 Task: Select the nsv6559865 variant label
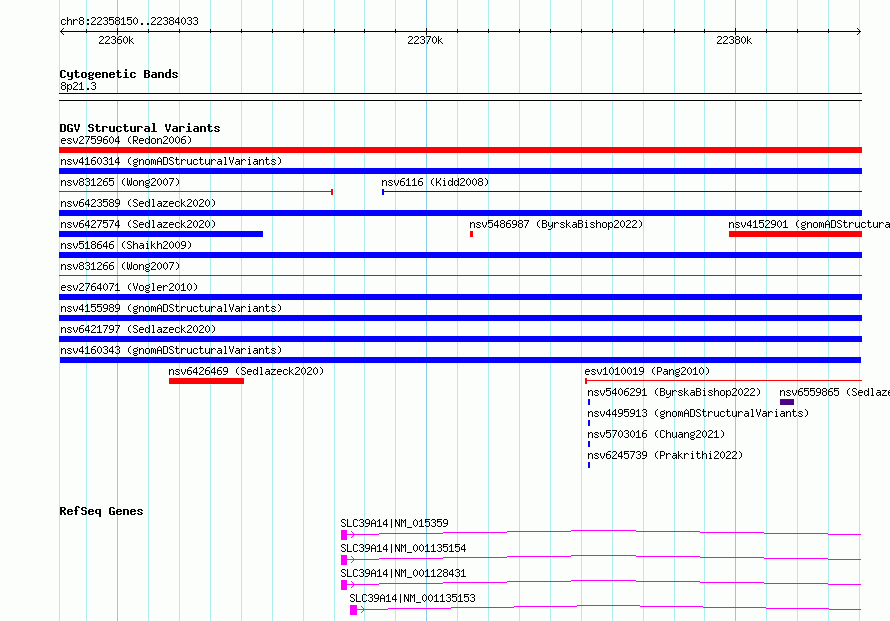click(834, 392)
